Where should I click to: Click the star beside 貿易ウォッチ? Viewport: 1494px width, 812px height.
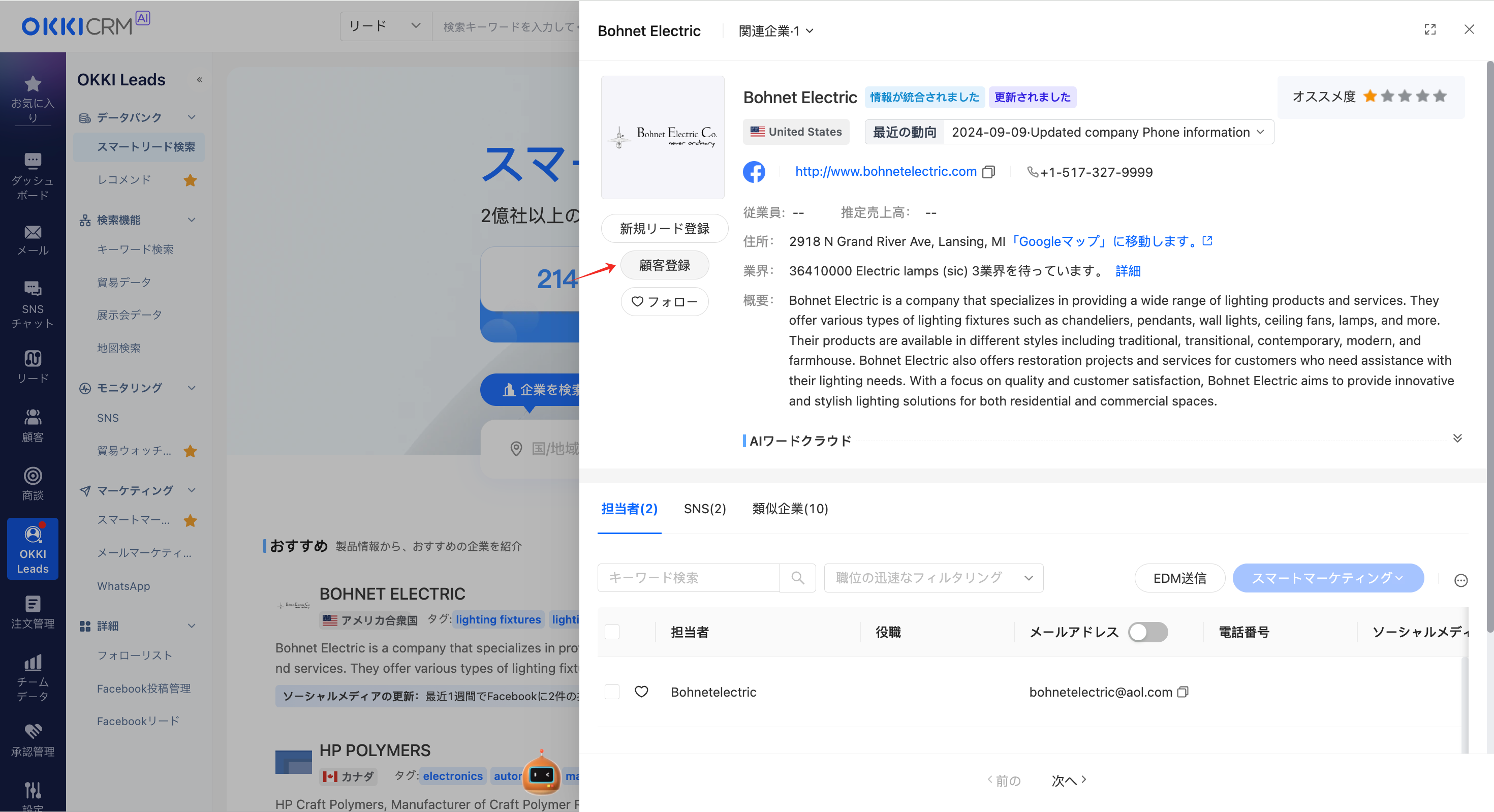tap(190, 451)
